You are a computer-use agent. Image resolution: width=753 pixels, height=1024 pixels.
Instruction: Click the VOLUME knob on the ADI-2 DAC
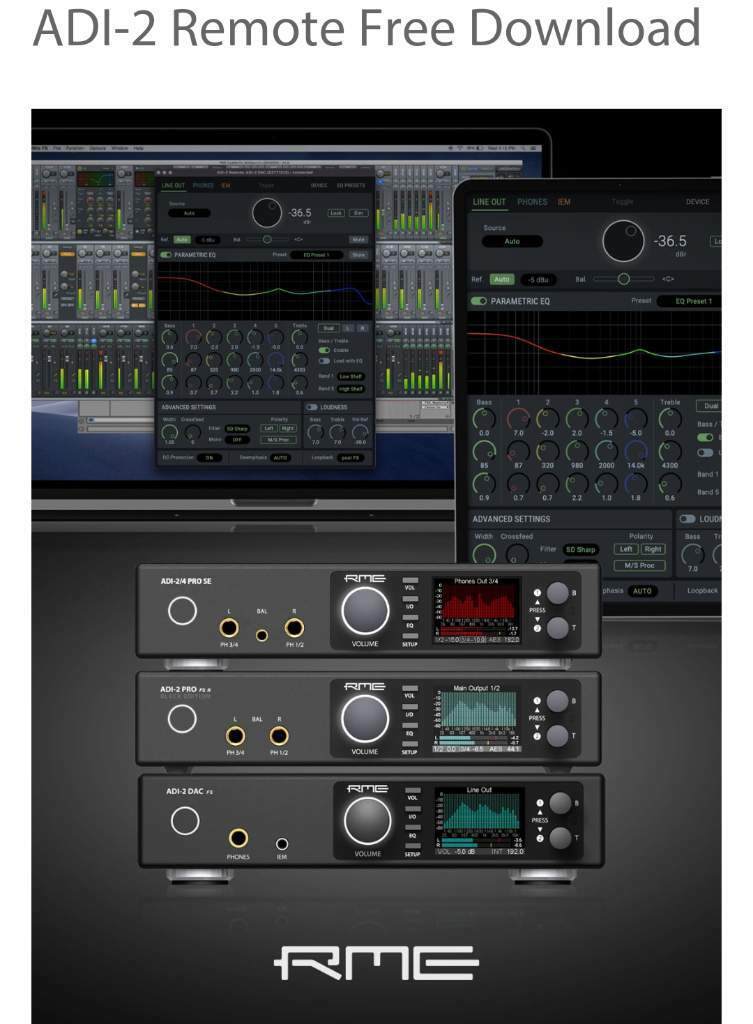click(x=368, y=821)
